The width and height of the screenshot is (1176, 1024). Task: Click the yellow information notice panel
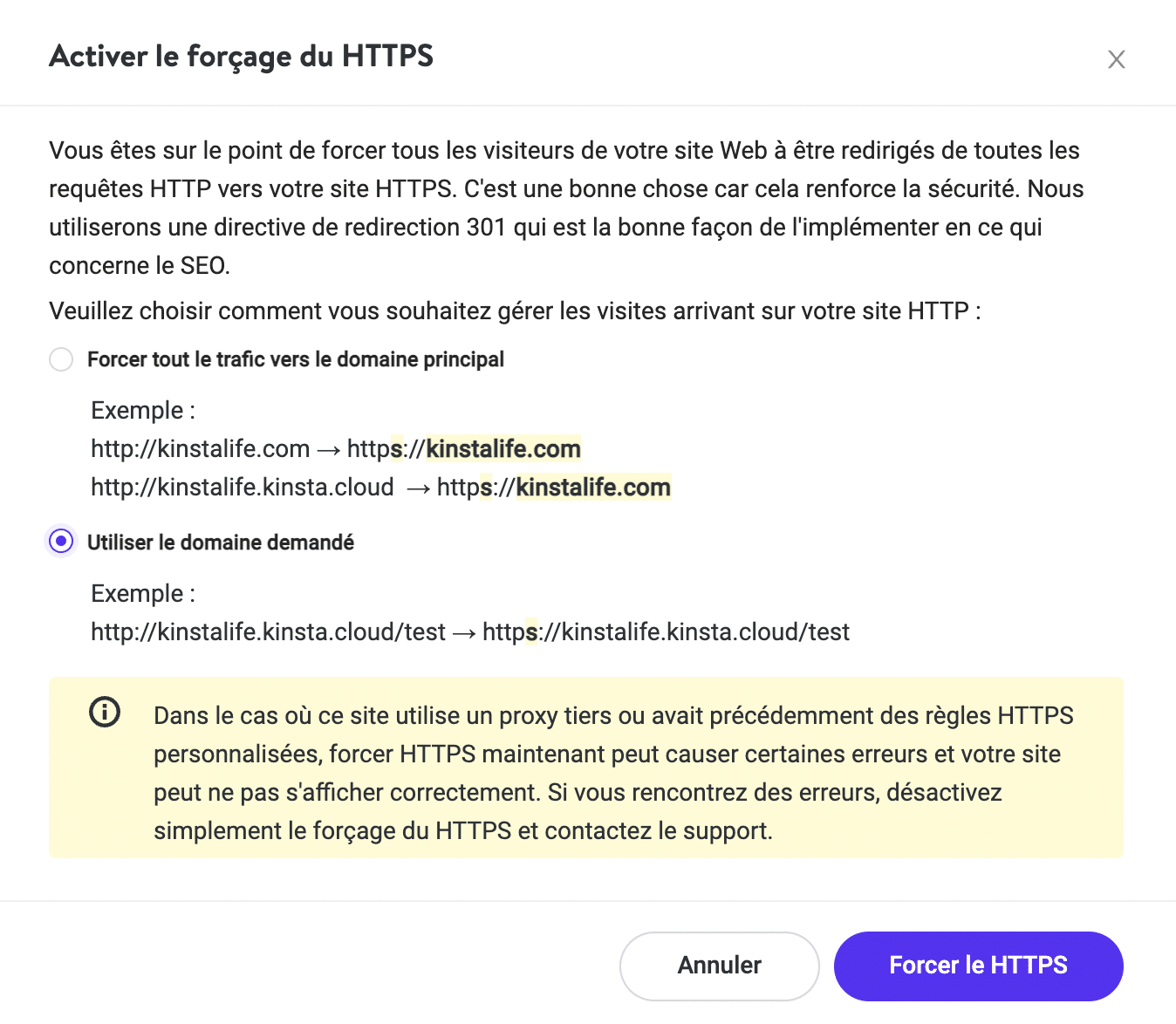(586, 768)
